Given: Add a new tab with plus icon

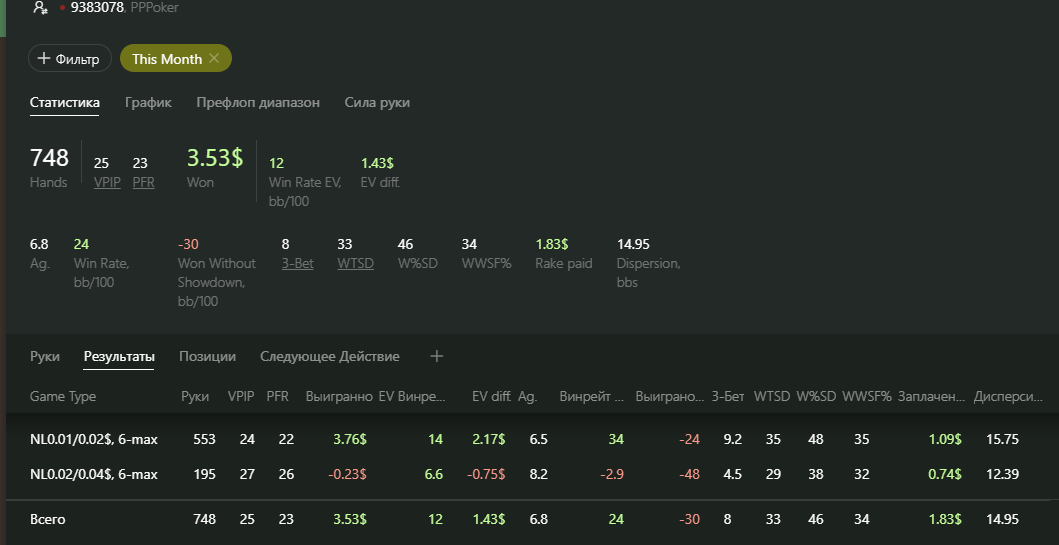Looking at the screenshot, I should click(x=437, y=356).
